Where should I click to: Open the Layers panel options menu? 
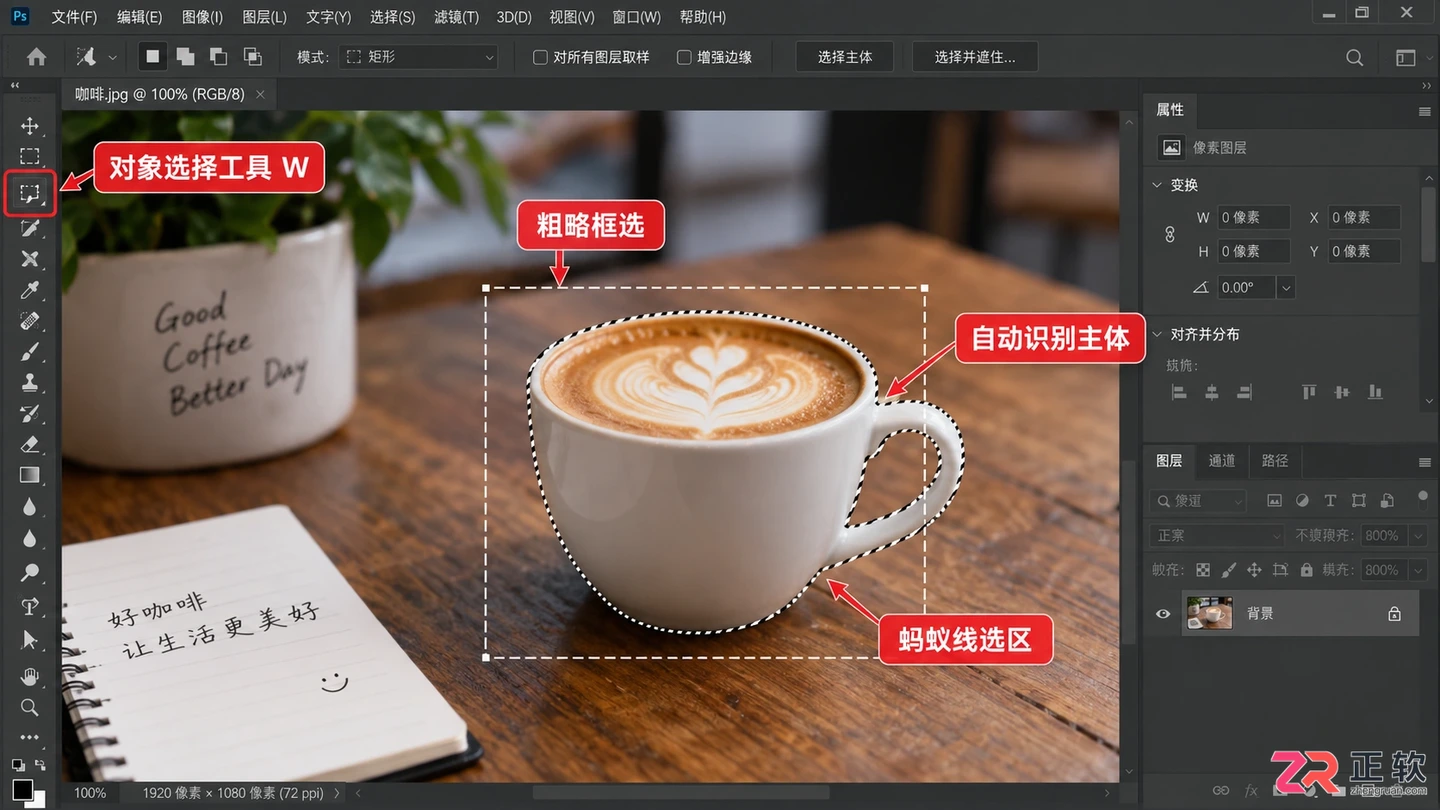1425,462
